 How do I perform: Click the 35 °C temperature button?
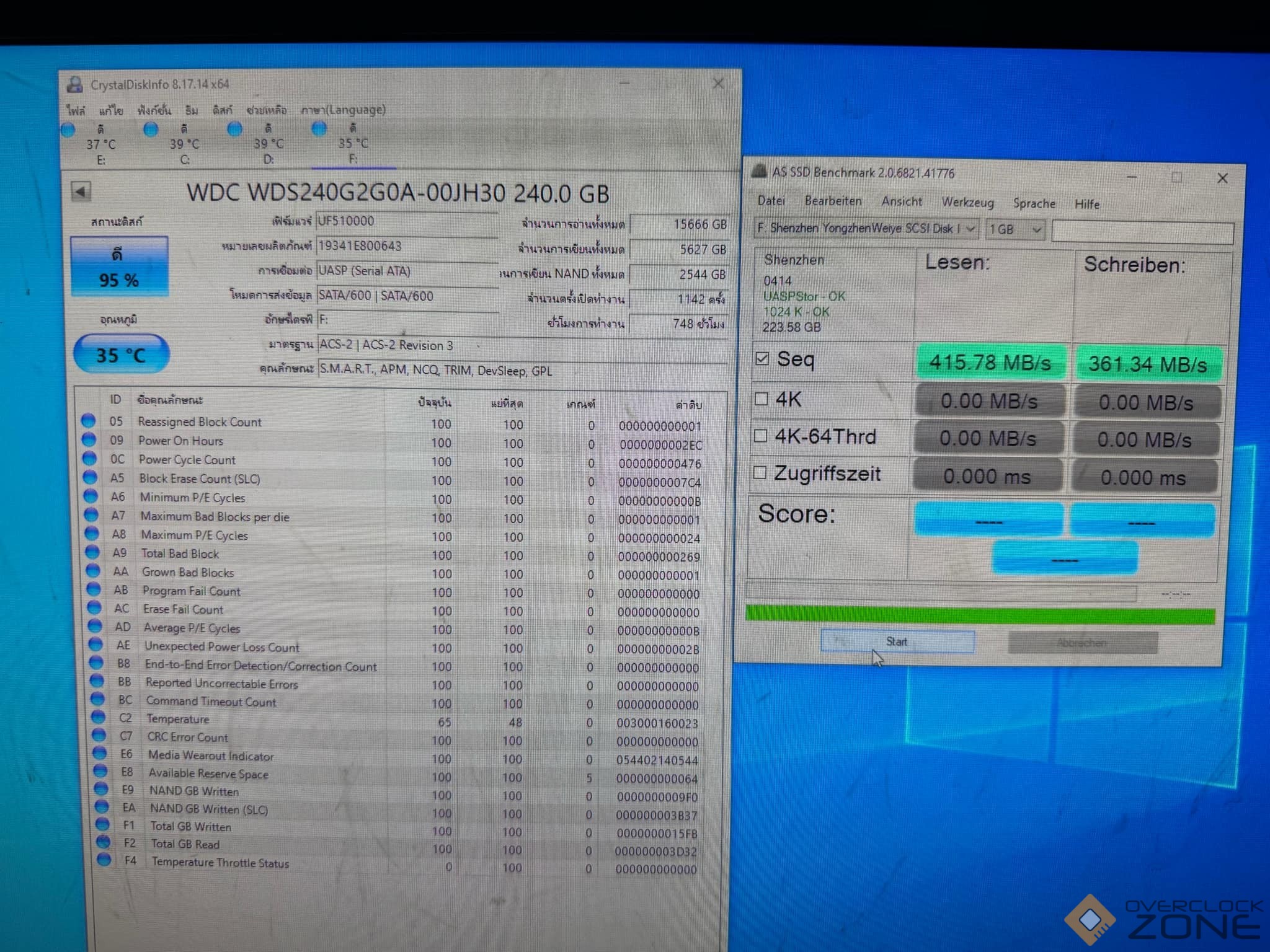[121, 355]
